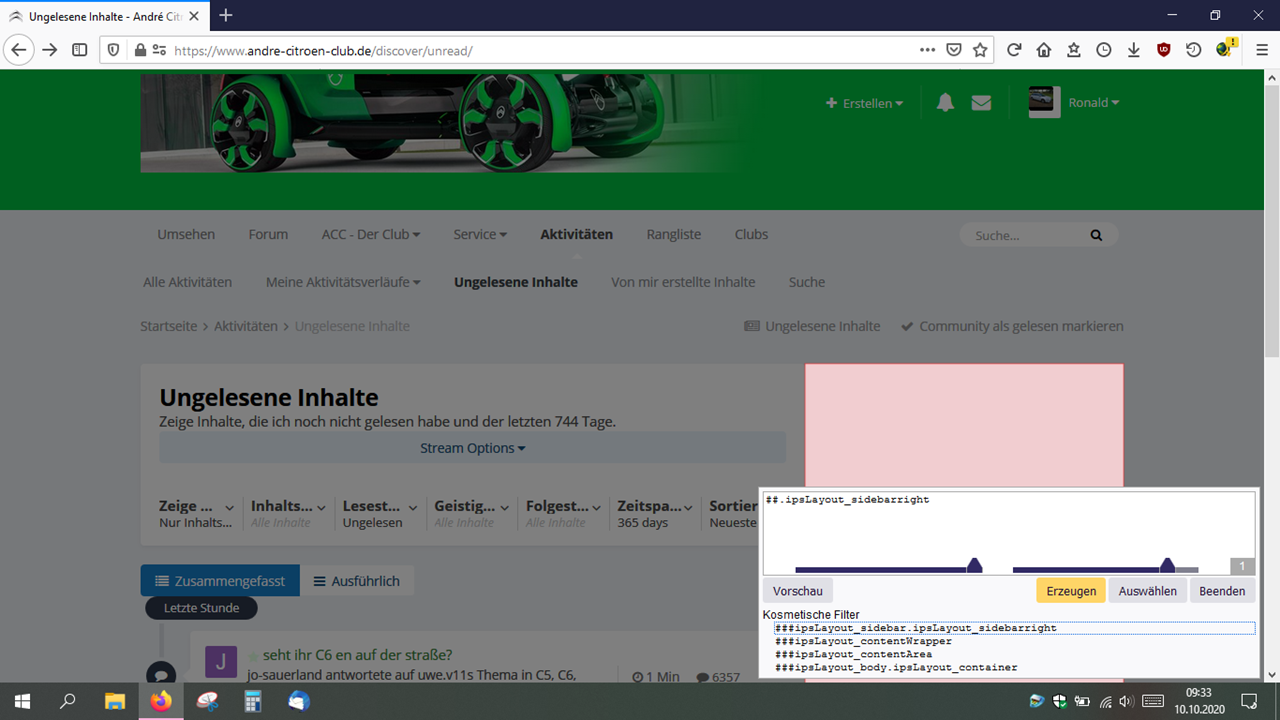1280x720 pixels.
Task: Go to the Forum navigation item
Action: (x=268, y=234)
